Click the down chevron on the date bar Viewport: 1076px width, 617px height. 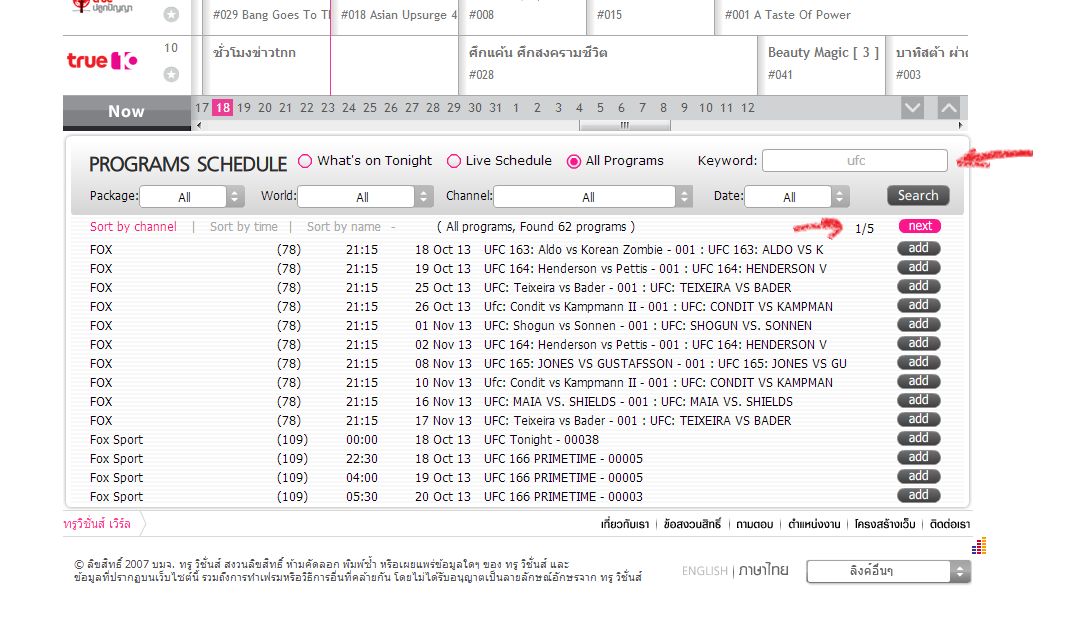point(912,108)
